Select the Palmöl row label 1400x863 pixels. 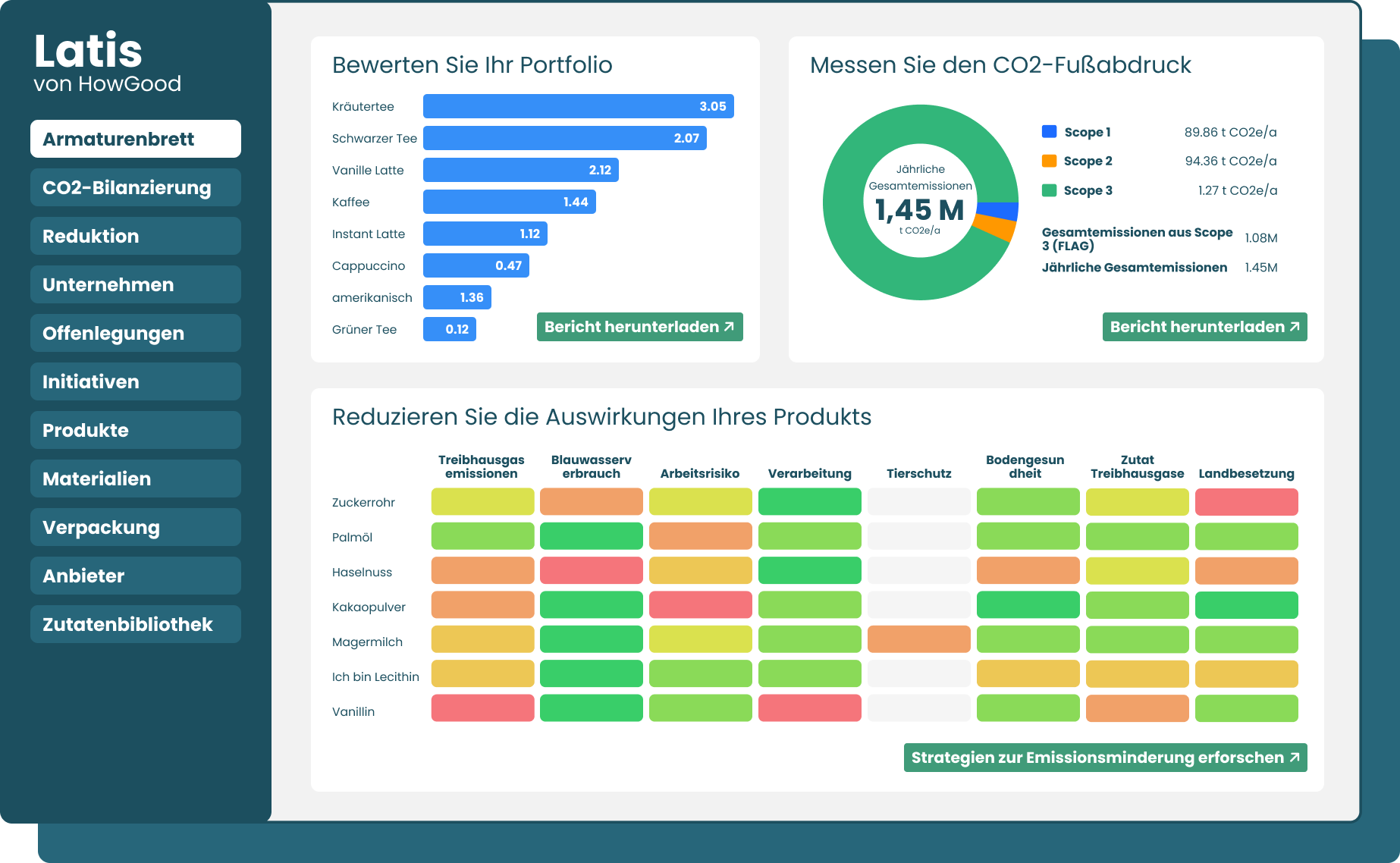point(352,537)
